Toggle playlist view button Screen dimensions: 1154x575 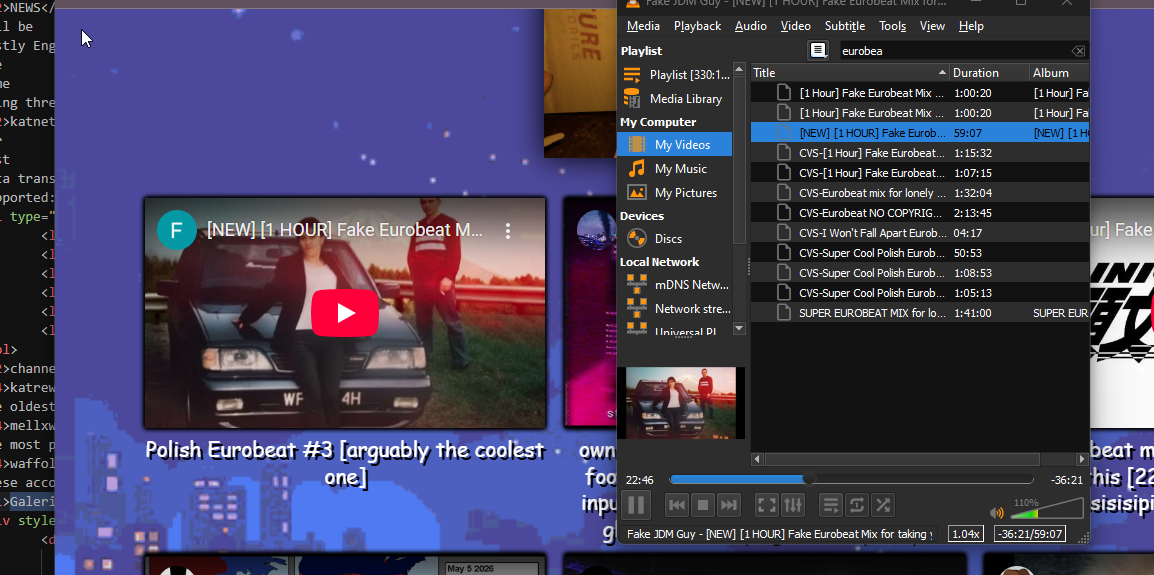[830, 506]
